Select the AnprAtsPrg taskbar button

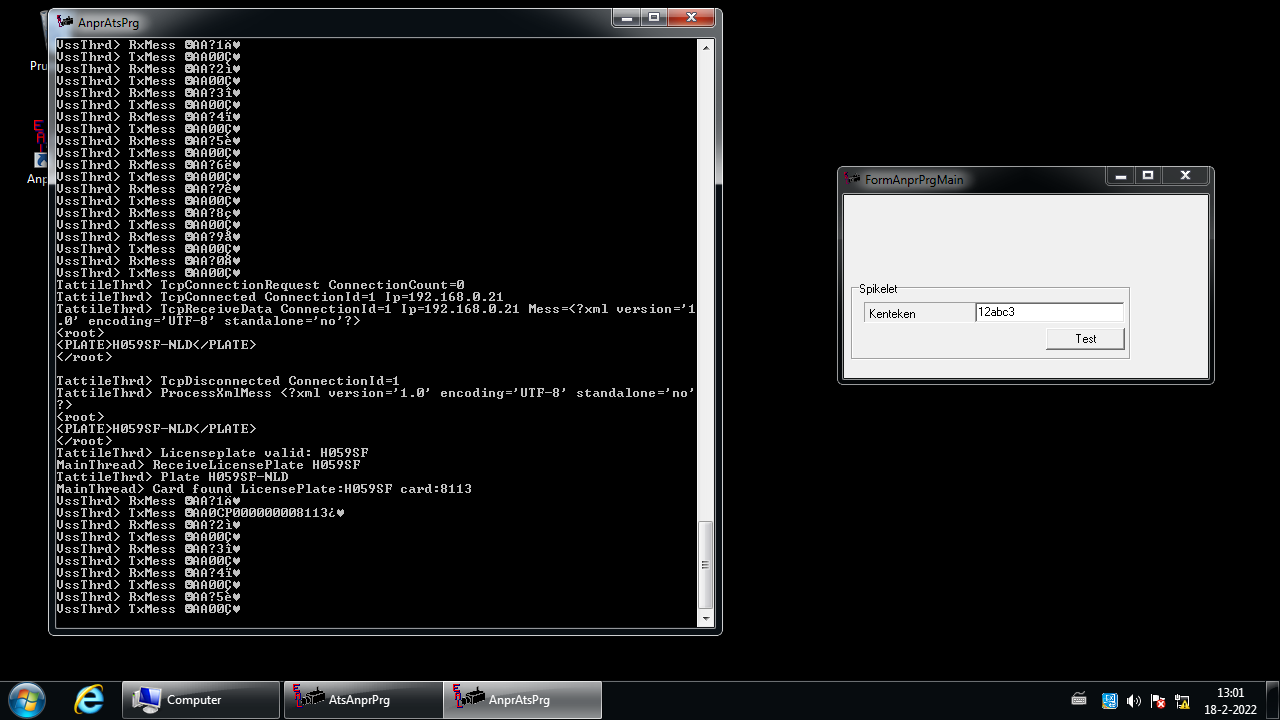point(523,700)
